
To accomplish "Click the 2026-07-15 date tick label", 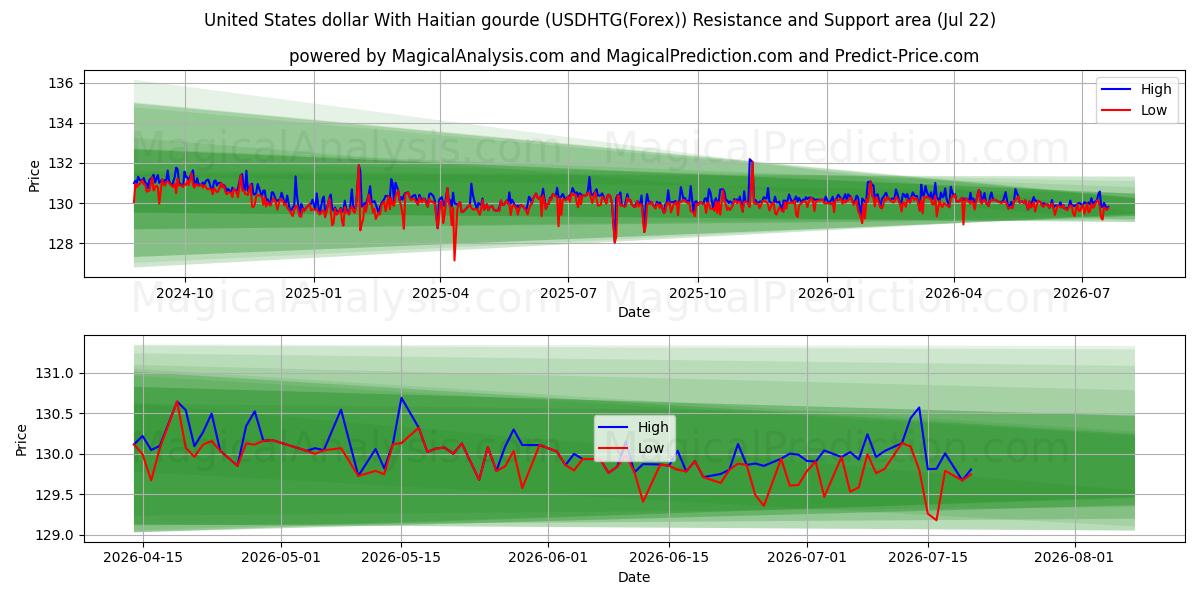I will (927, 558).
